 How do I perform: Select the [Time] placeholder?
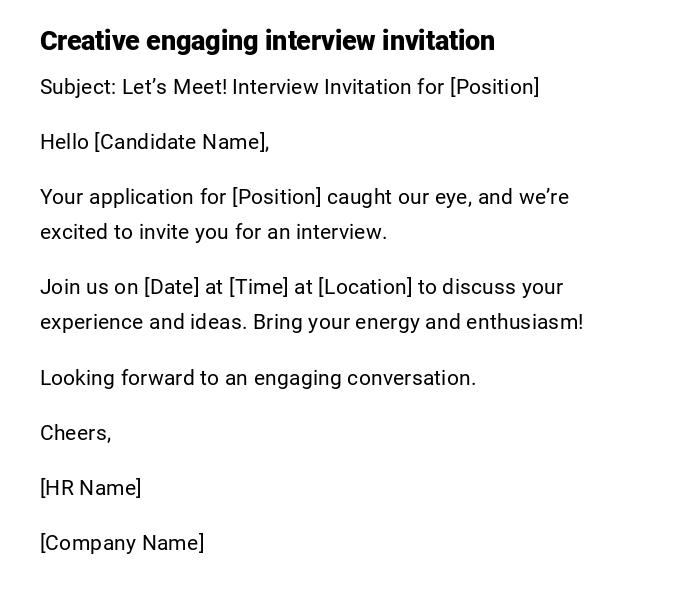coord(258,287)
